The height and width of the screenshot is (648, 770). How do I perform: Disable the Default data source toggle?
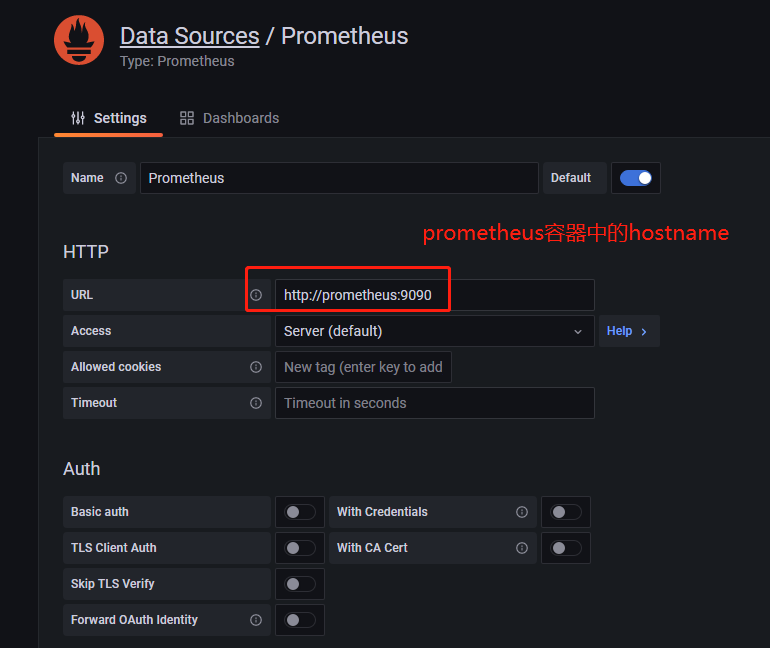point(636,178)
